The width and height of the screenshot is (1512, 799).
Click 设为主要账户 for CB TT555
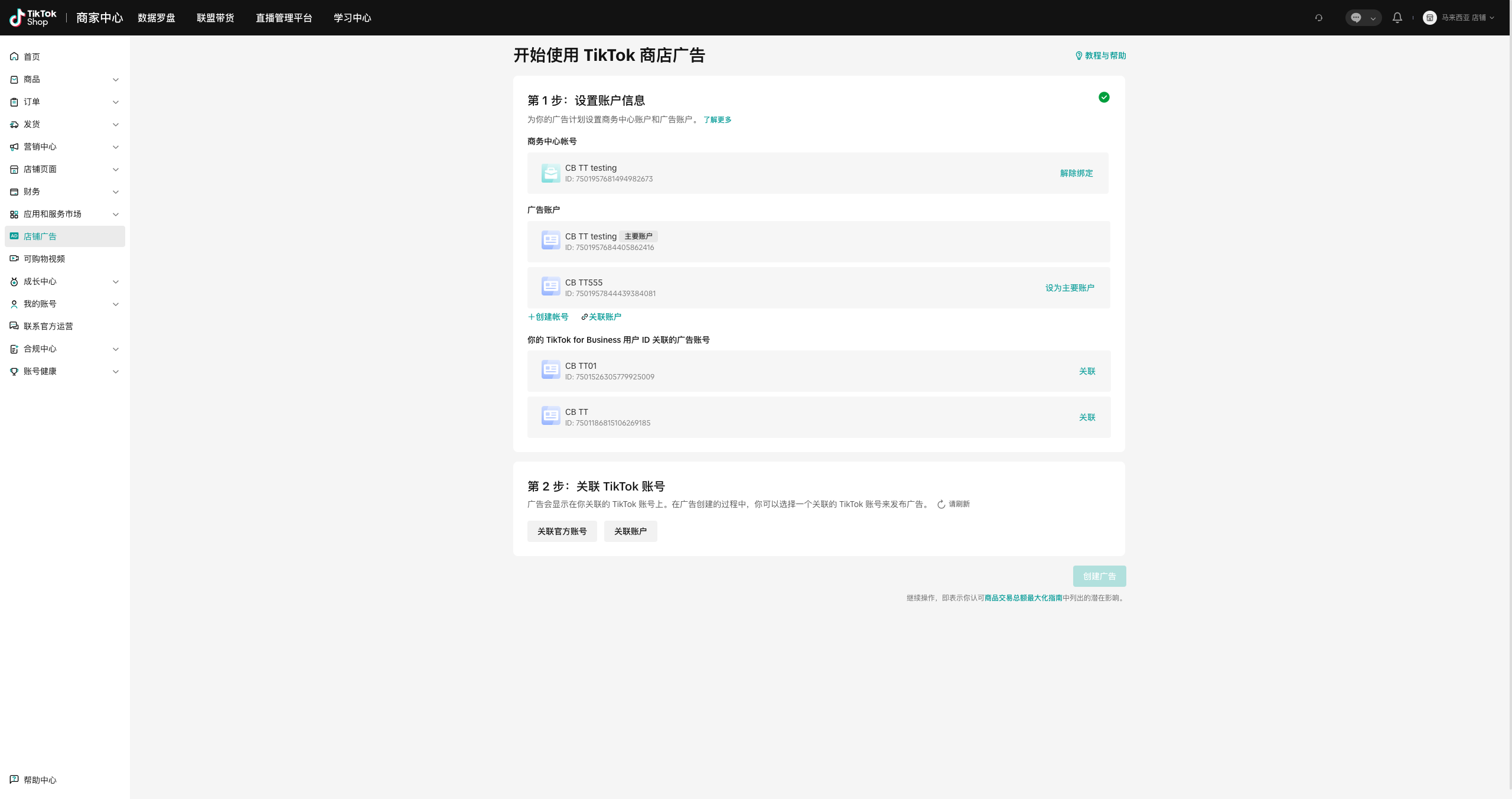1069,288
